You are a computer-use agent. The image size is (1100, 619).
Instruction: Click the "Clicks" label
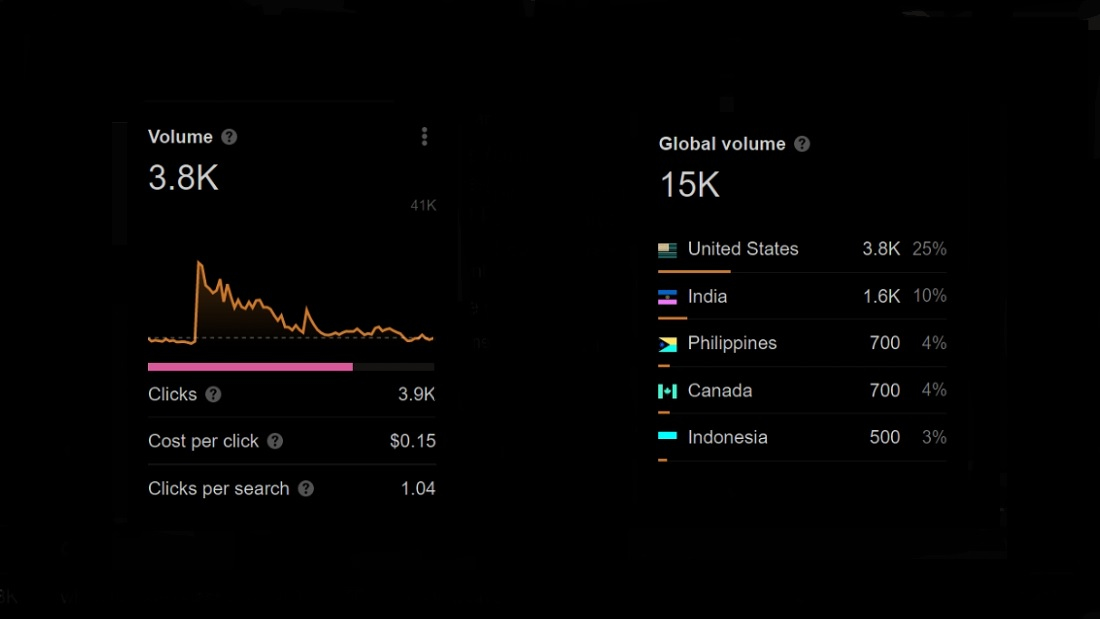pos(173,394)
